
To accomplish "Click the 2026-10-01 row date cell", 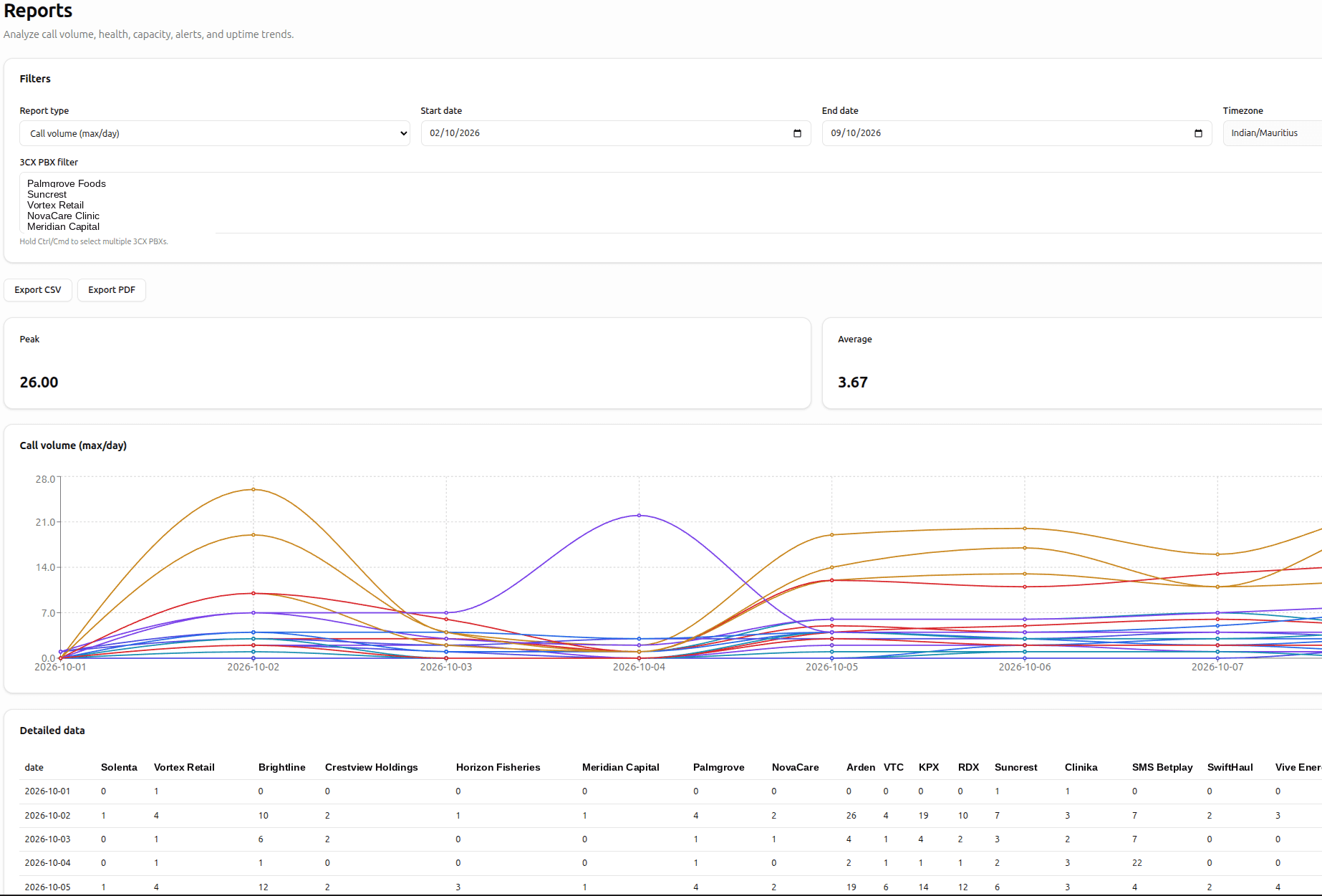I will pos(48,791).
